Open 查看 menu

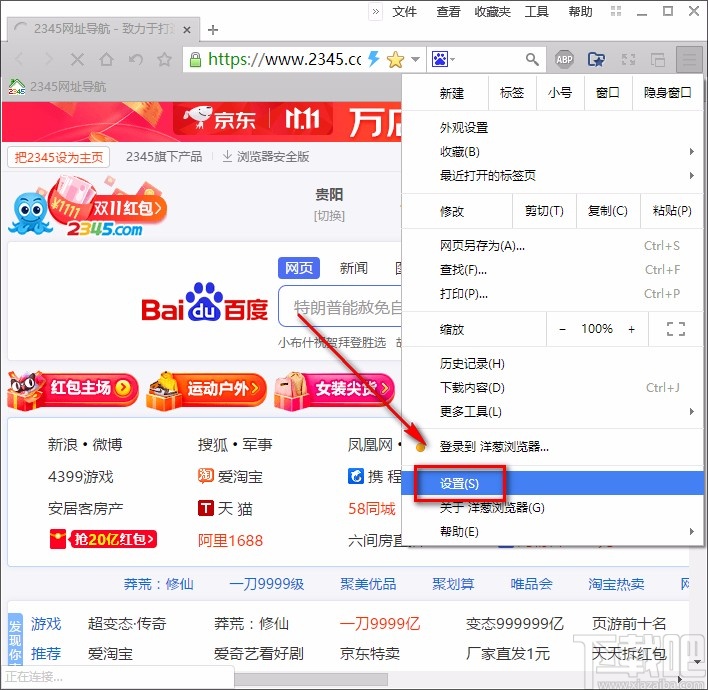click(x=448, y=11)
